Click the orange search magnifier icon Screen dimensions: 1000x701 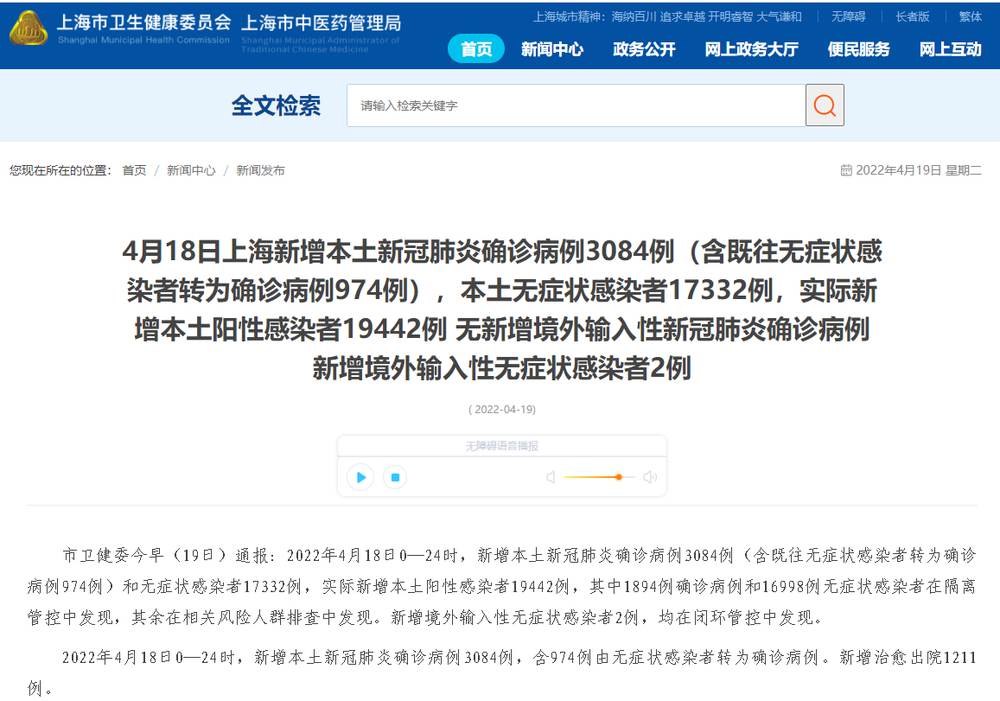tap(825, 105)
